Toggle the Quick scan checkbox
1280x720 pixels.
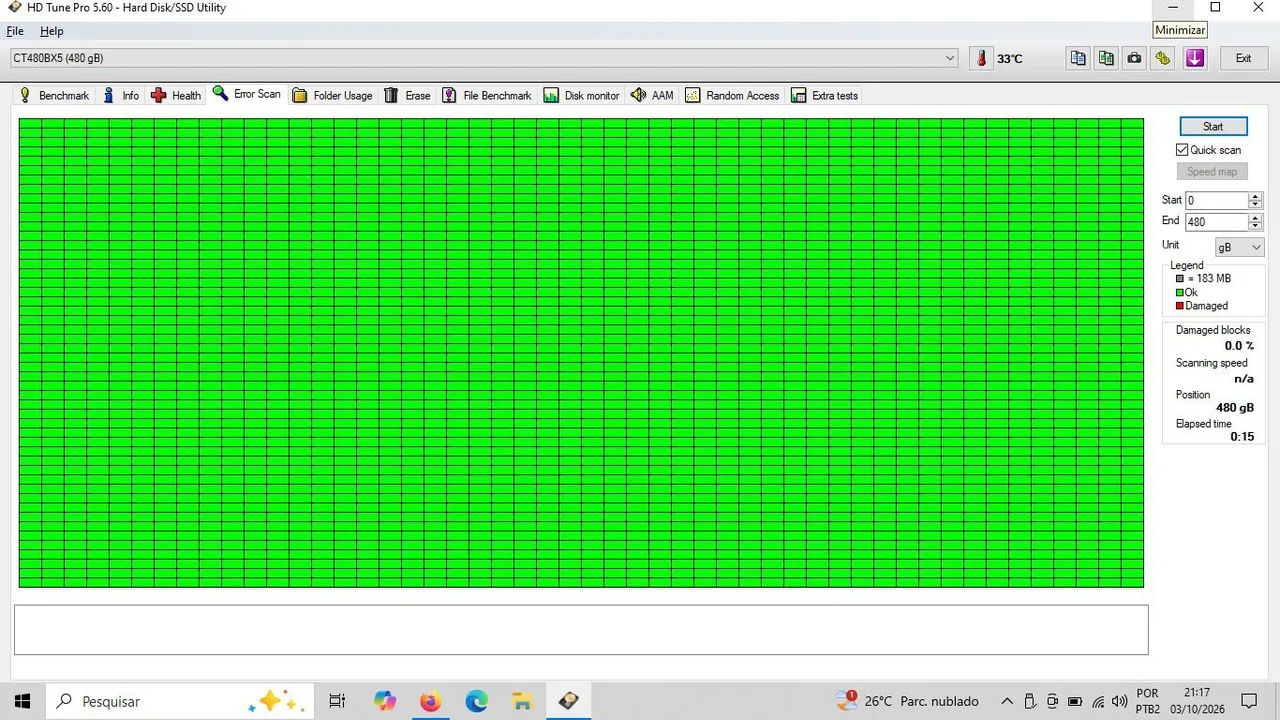coord(1182,150)
